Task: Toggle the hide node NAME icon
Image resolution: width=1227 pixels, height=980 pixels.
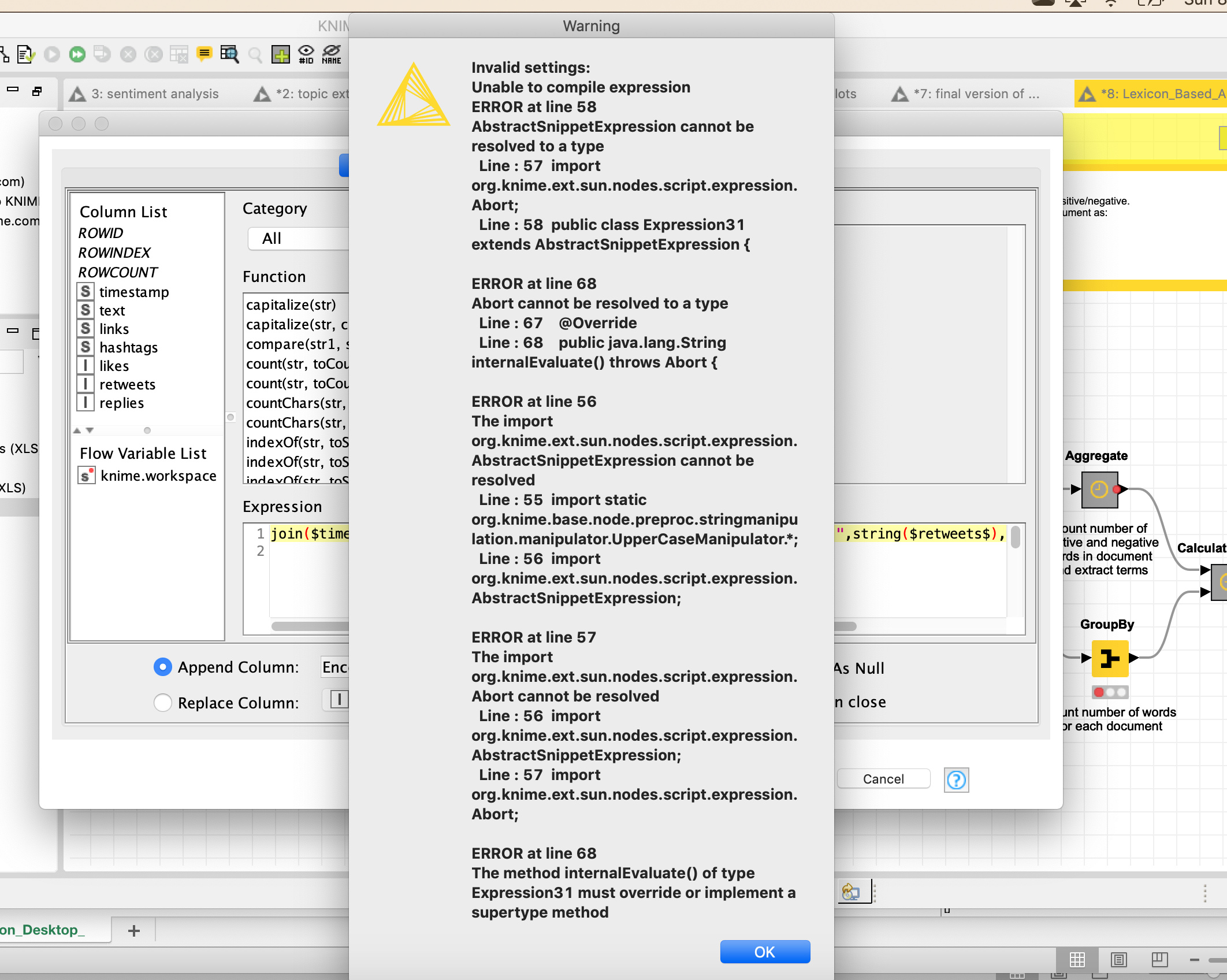Action: coord(332,54)
